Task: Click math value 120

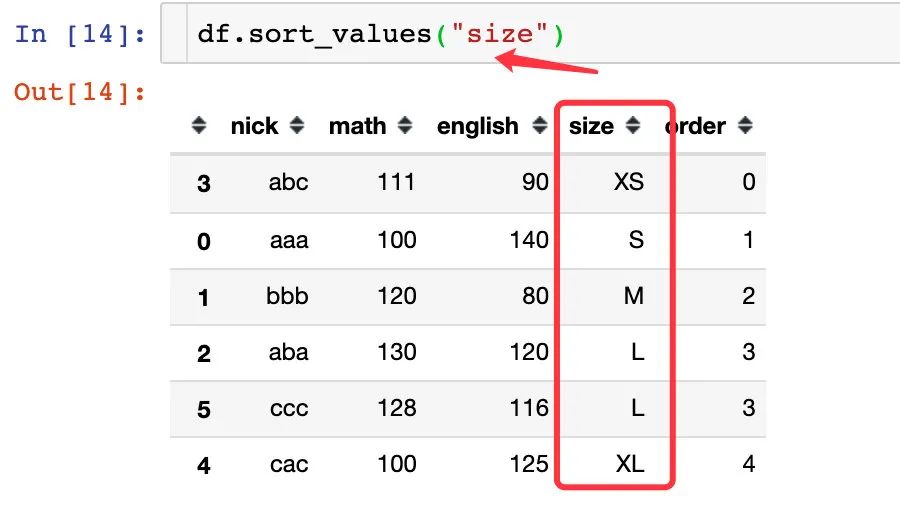Action: (x=397, y=296)
